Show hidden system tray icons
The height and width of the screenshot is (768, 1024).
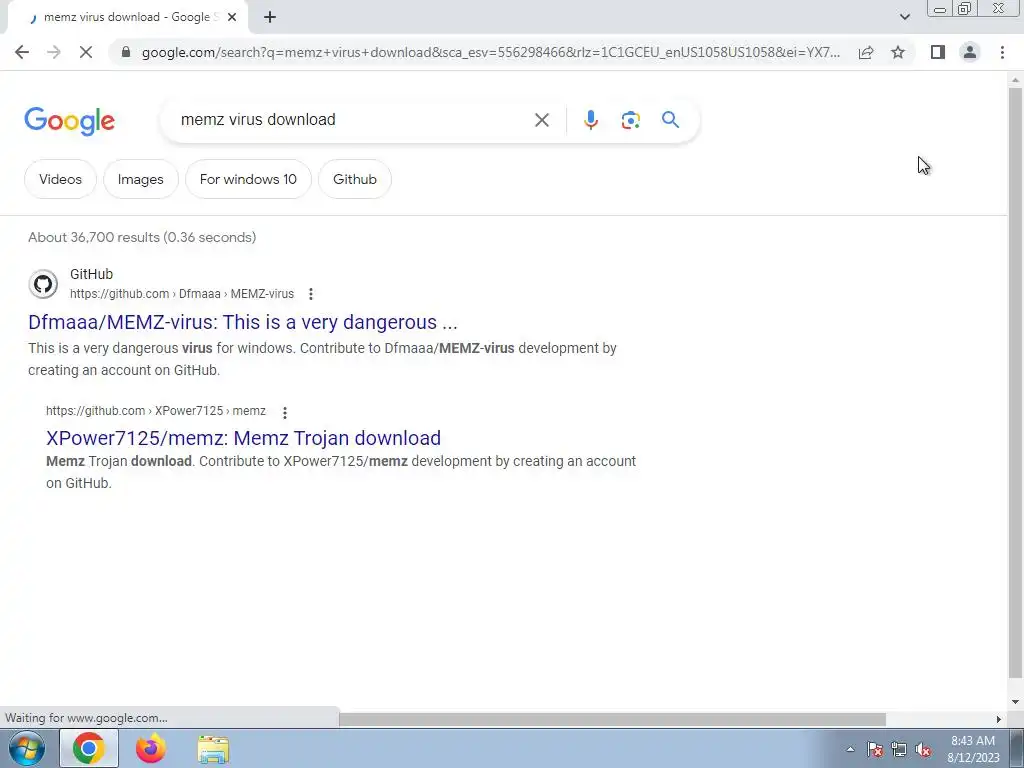[850, 749]
